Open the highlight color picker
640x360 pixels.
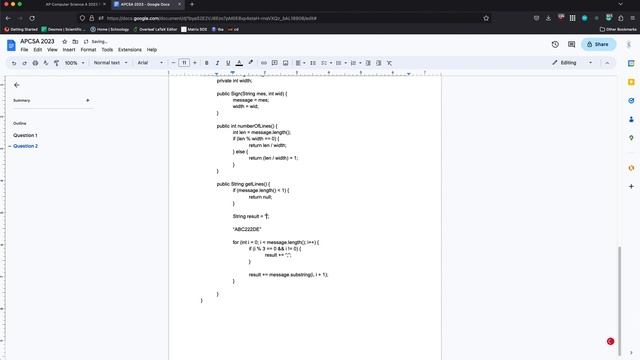click(x=251, y=63)
